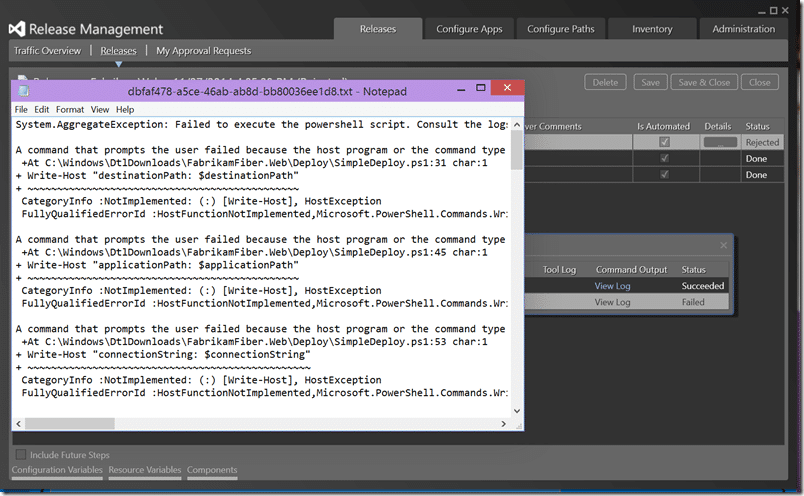
Task: Toggle Is Automated checkbox in Rejected row
Action: (x=665, y=142)
